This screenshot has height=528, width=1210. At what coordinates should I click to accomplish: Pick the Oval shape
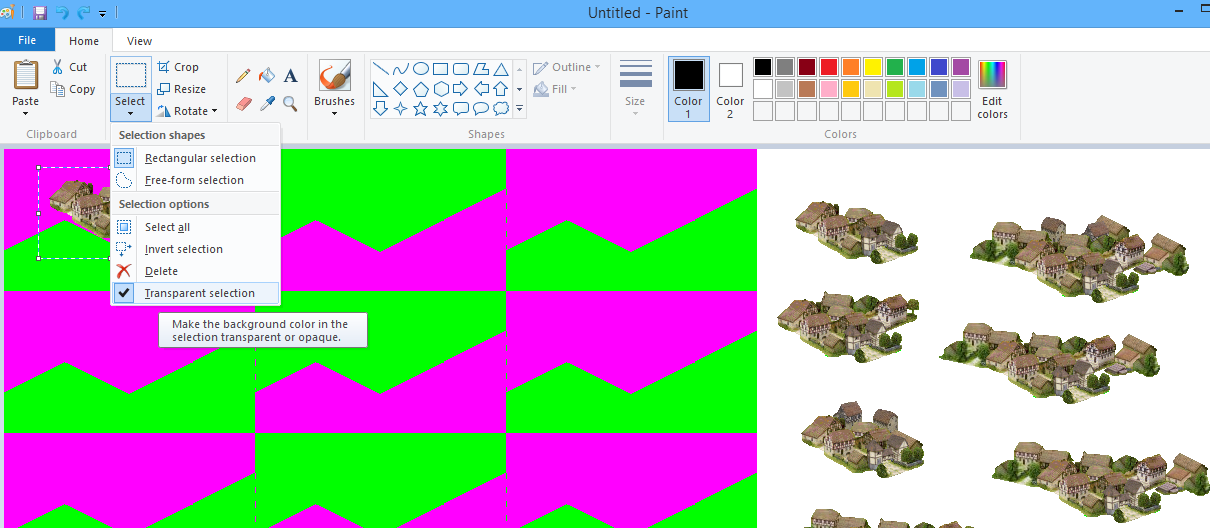click(x=421, y=69)
